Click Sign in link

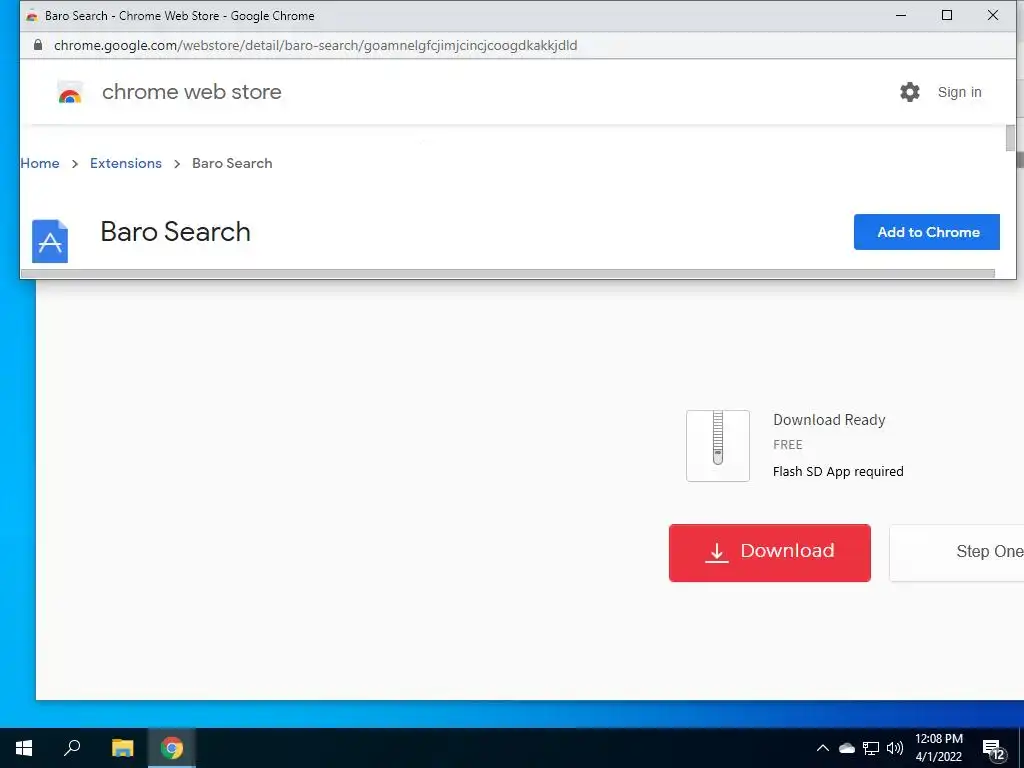coord(959,92)
